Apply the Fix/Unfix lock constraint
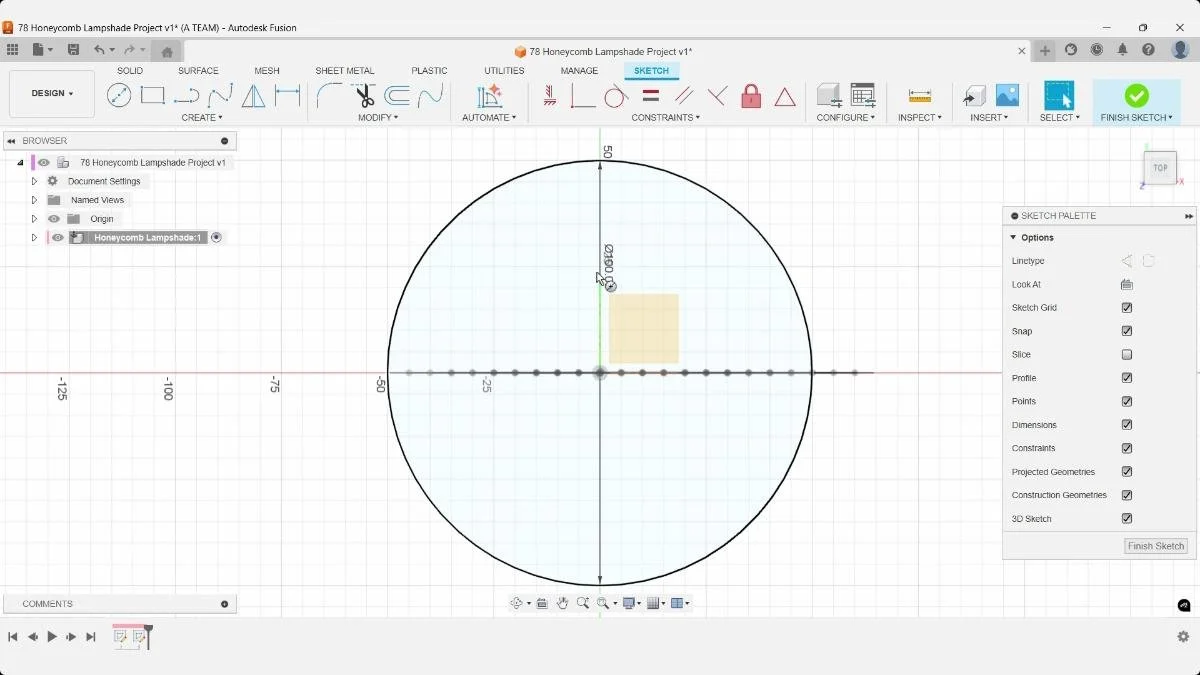Screen dimensions: 1200x675 pyautogui.click(x=751, y=96)
